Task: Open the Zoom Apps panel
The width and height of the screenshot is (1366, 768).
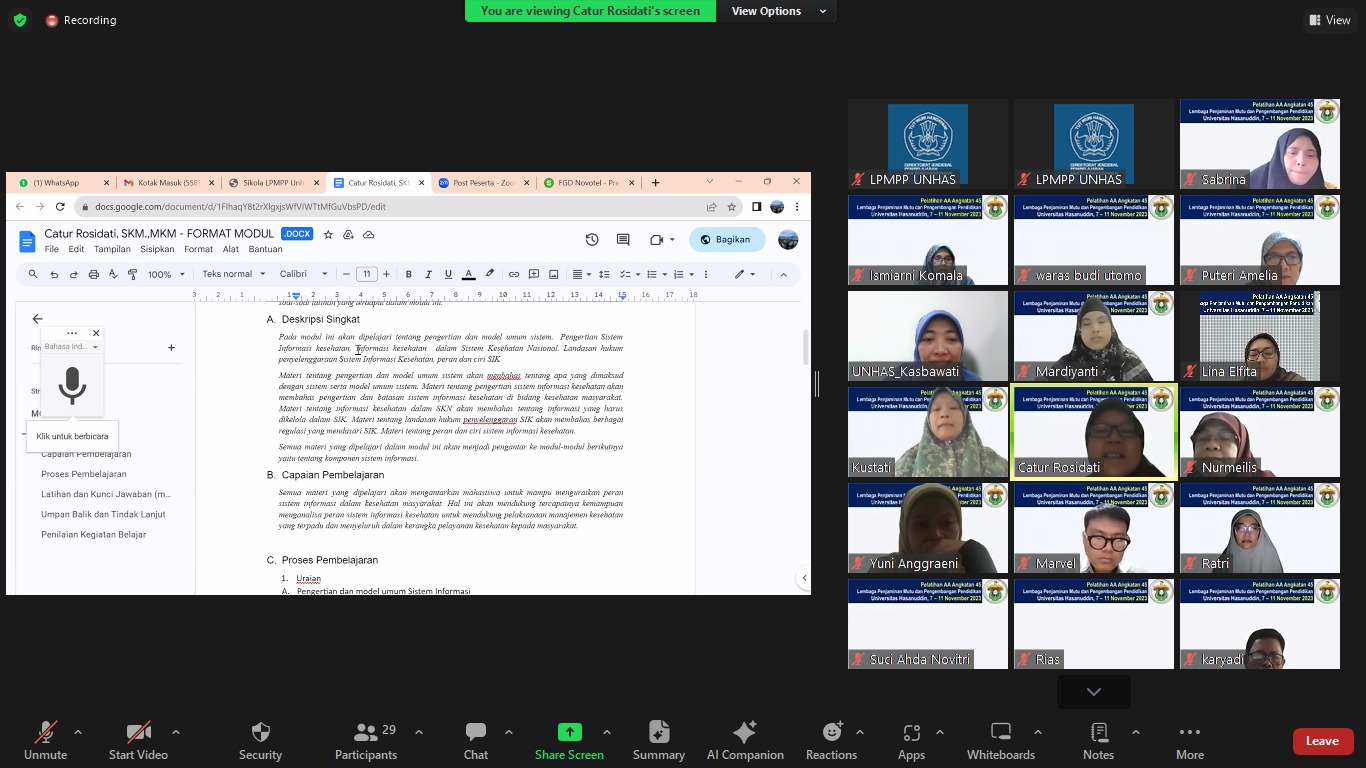Action: [911, 740]
